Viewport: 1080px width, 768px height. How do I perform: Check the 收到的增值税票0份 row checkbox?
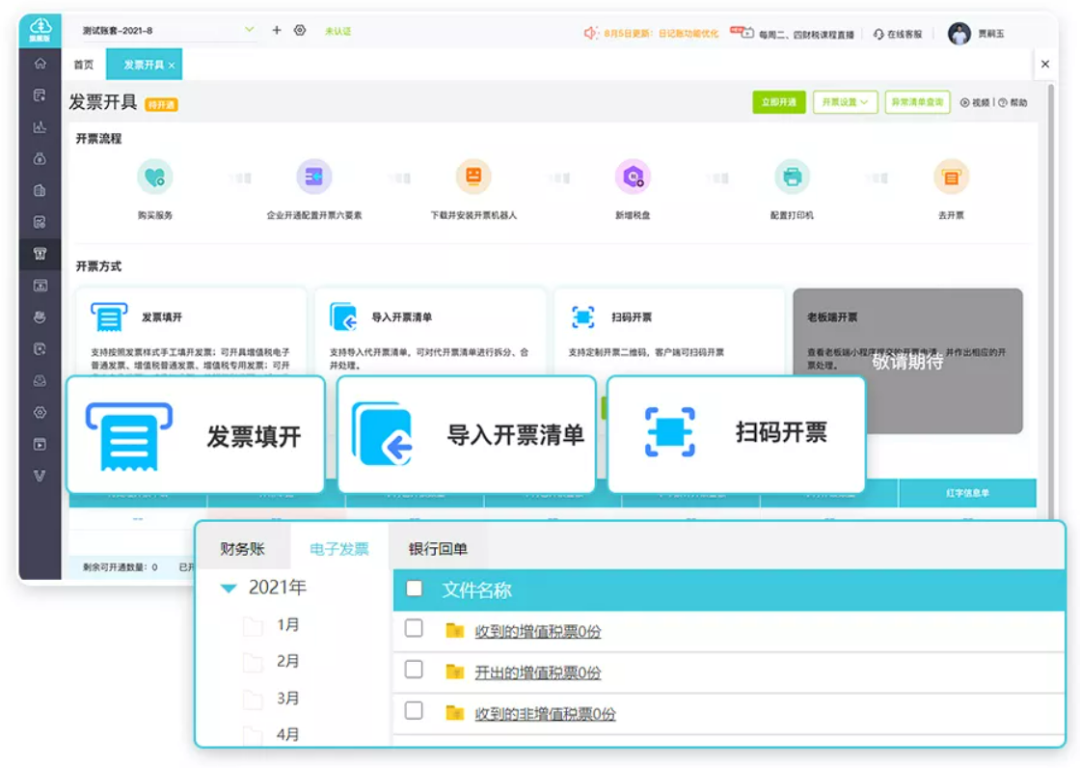tap(414, 628)
